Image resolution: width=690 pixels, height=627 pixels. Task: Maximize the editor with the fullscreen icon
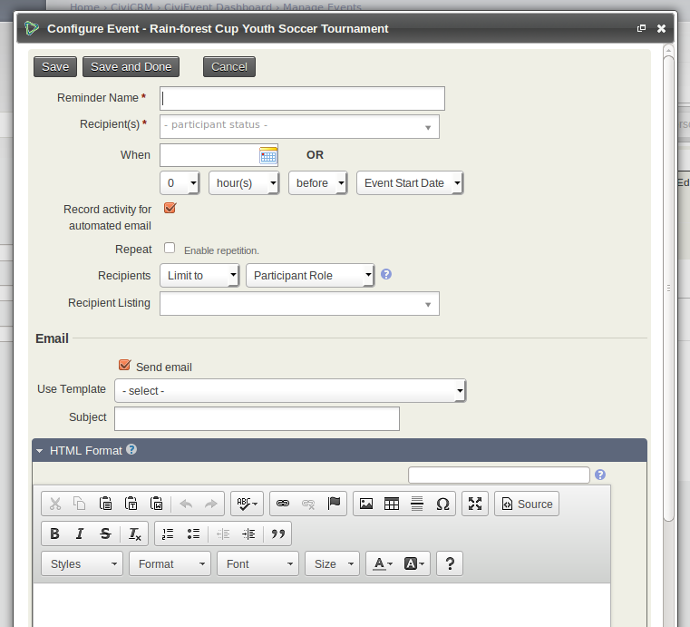pos(475,504)
